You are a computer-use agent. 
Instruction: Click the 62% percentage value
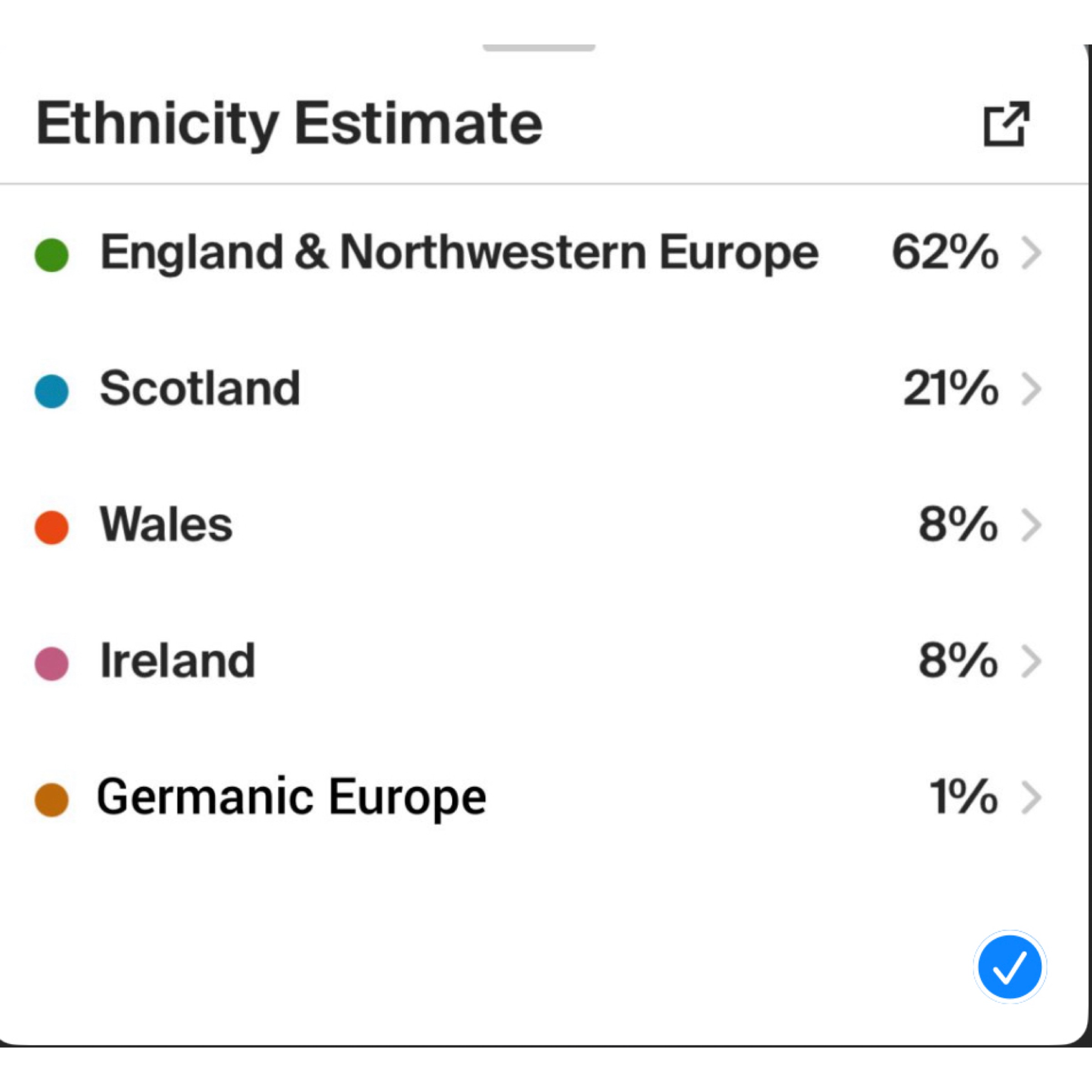tap(945, 253)
